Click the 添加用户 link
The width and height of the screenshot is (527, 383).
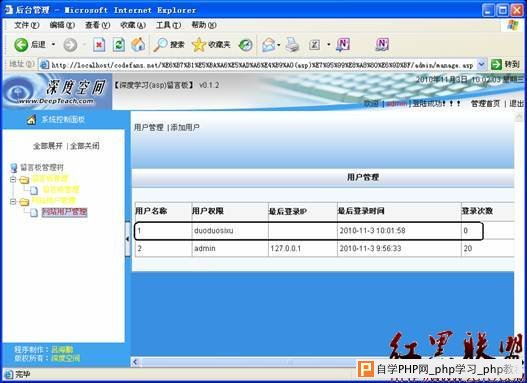(185, 127)
